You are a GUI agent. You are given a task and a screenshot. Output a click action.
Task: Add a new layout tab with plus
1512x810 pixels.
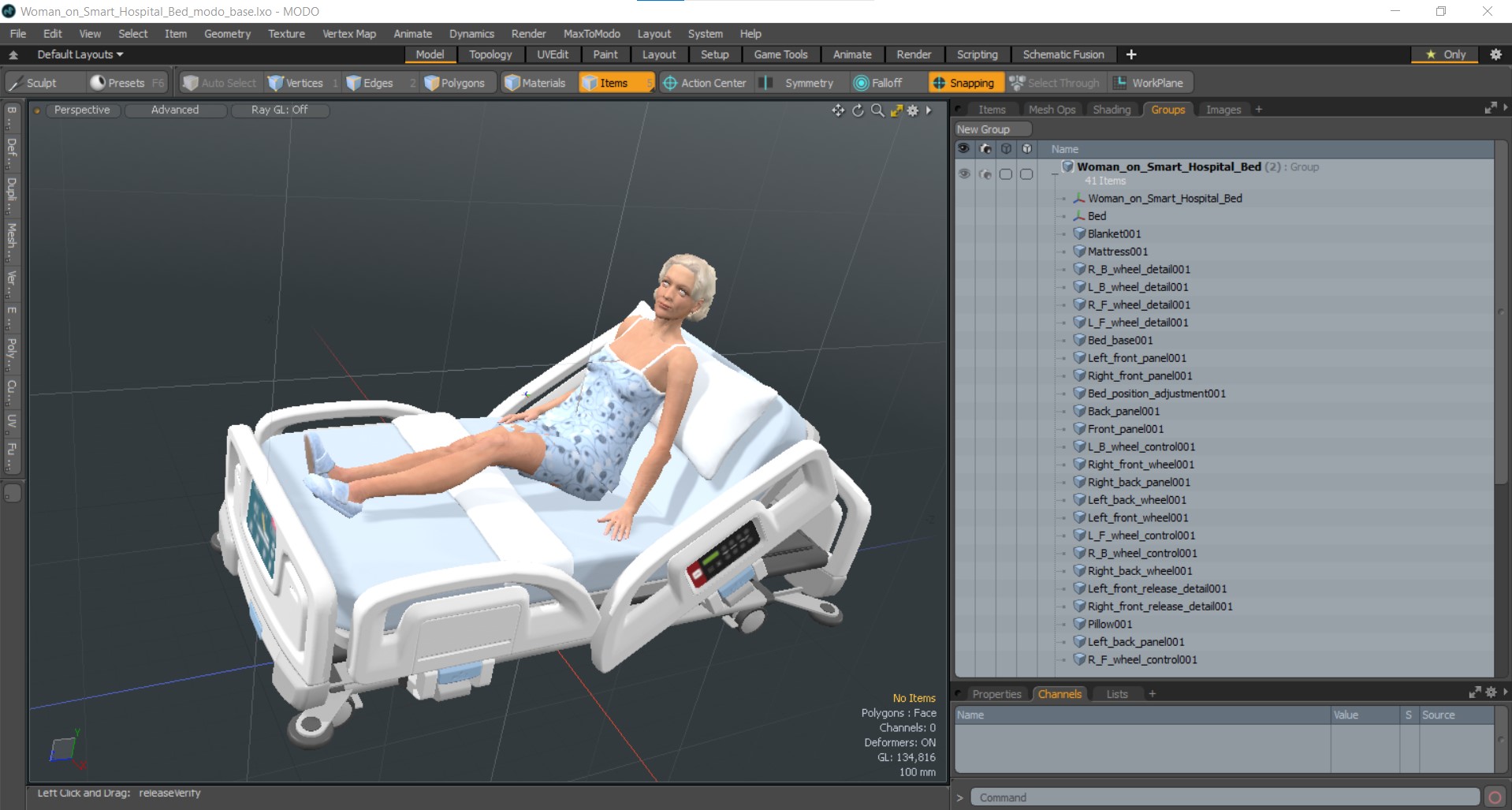tap(1131, 54)
